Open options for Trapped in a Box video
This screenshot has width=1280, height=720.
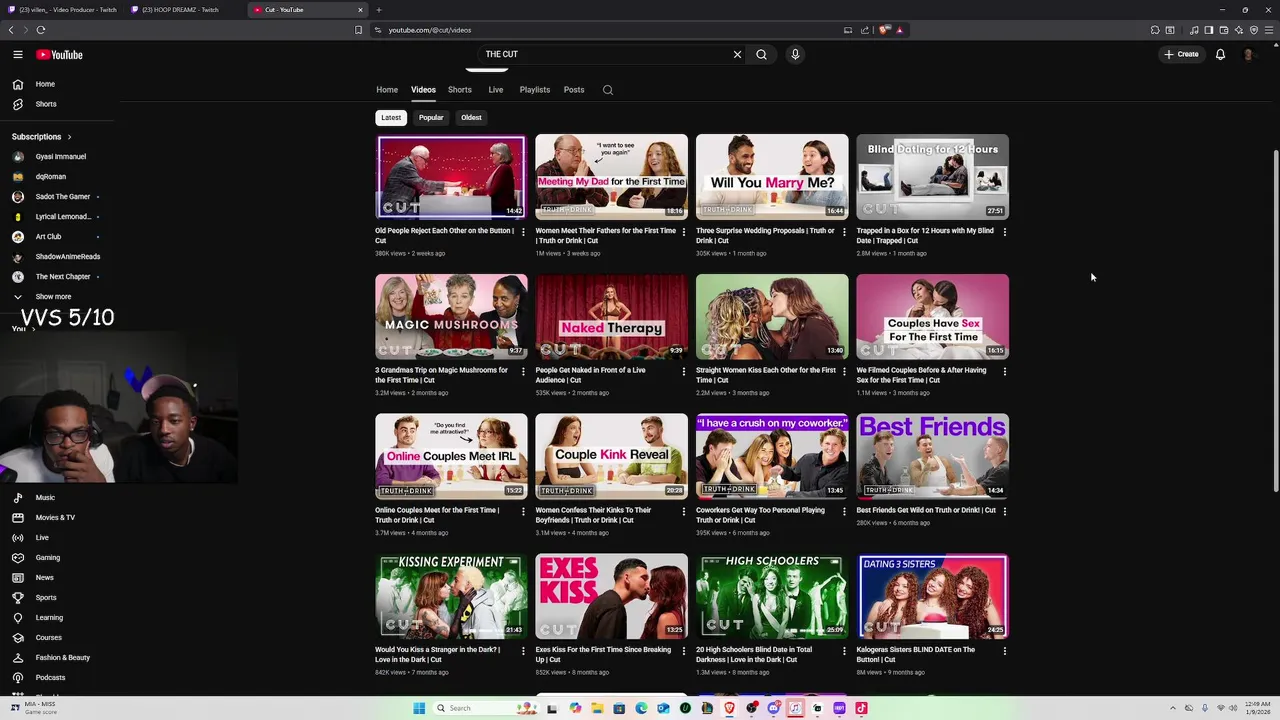(1004, 232)
